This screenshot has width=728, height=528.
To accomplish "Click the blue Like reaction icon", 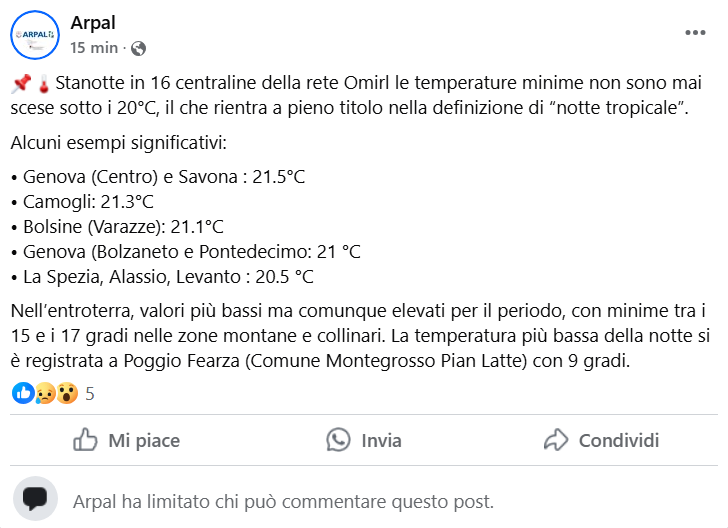I will click(x=23, y=393).
